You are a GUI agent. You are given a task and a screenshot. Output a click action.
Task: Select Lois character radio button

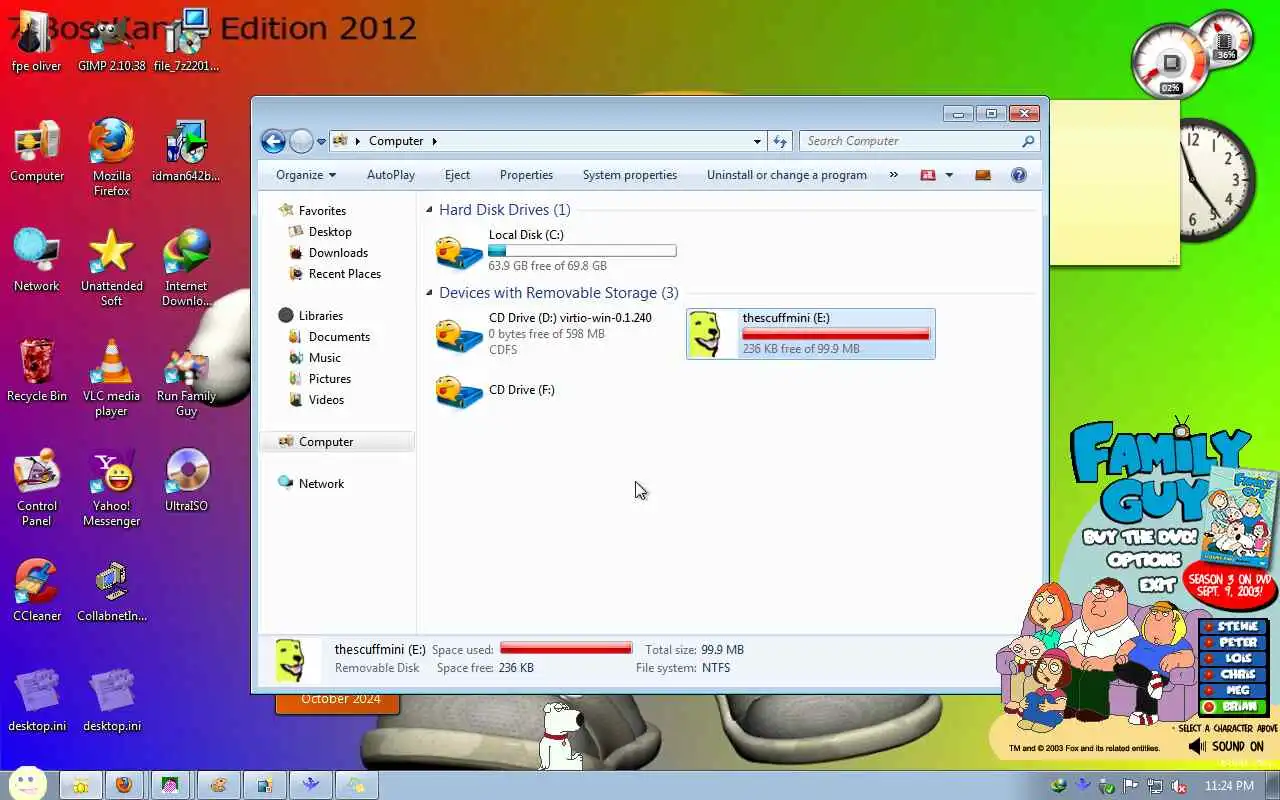(x=1208, y=659)
